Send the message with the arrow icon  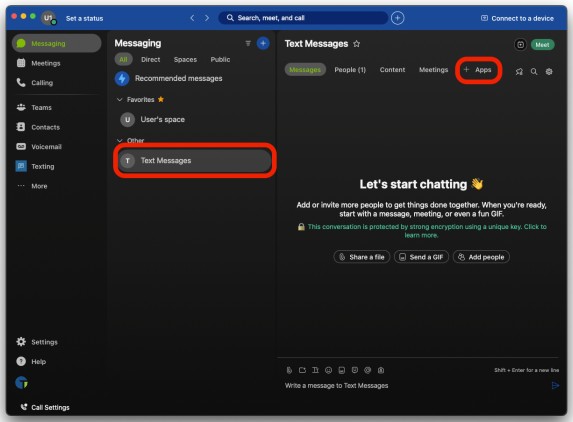[x=555, y=385]
